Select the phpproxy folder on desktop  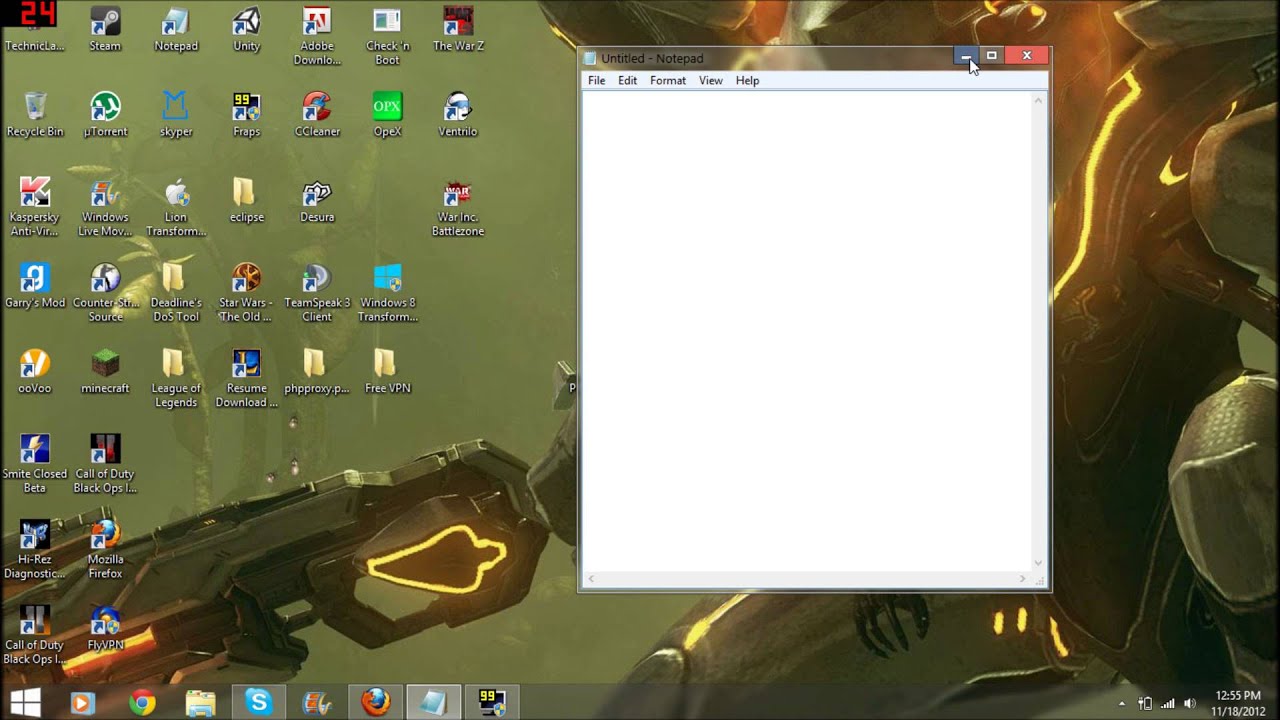[317, 371]
